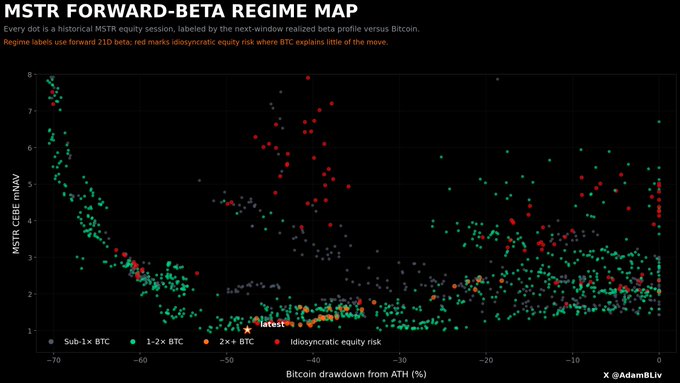Click the y-axis tick label '1'

(x=29, y=331)
